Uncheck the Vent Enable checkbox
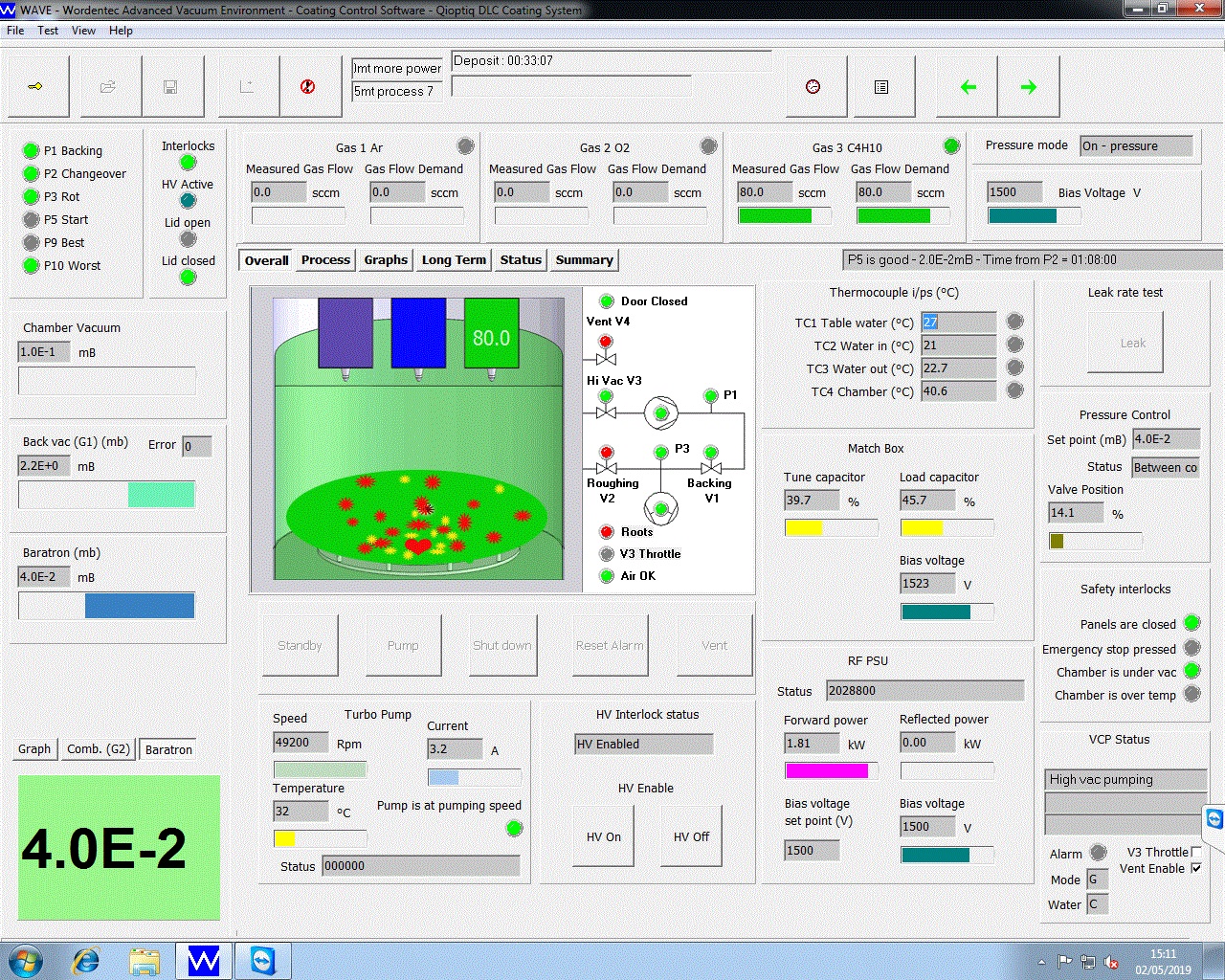The height and width of the screenshot is (980, 1225). tap(1196, 868)
